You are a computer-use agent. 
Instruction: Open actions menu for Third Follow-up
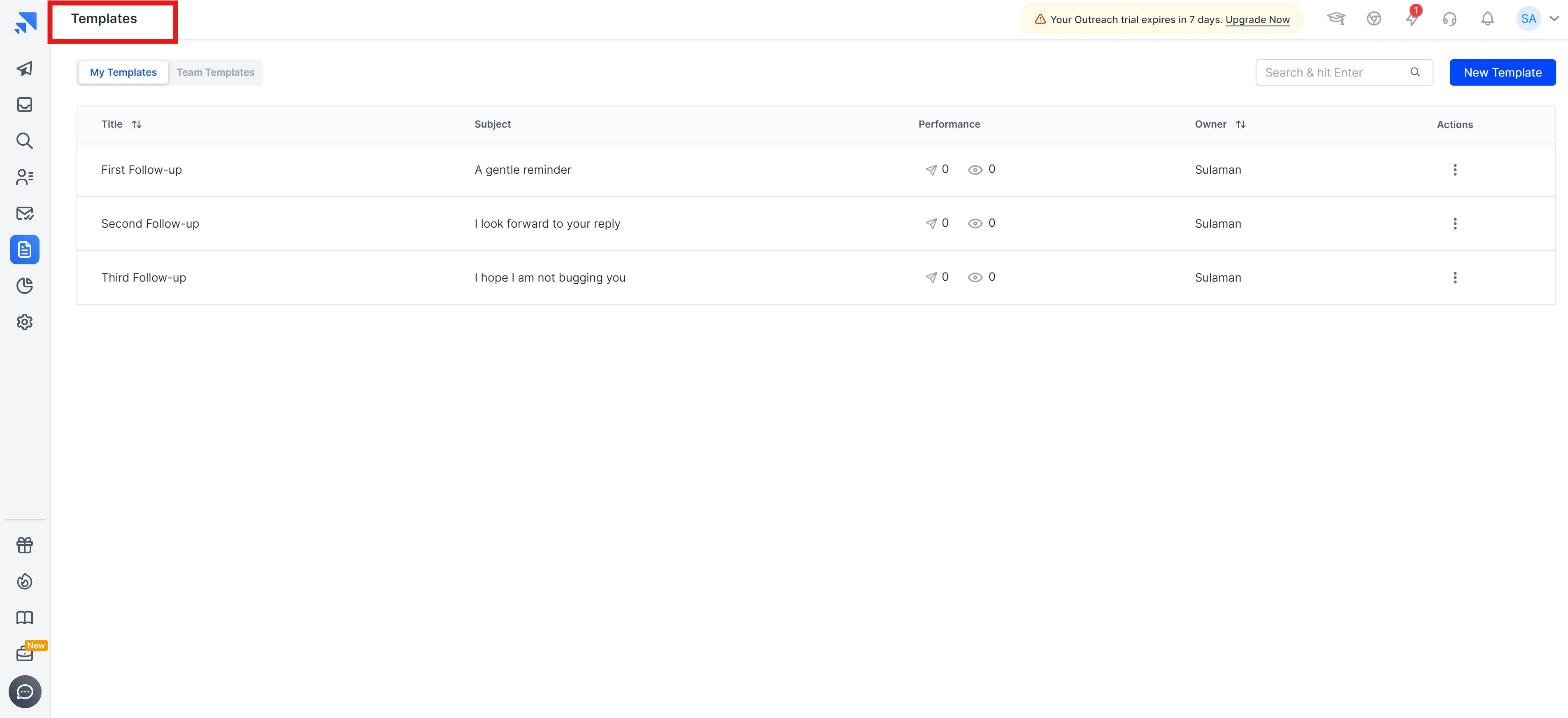click(1455, 278)
